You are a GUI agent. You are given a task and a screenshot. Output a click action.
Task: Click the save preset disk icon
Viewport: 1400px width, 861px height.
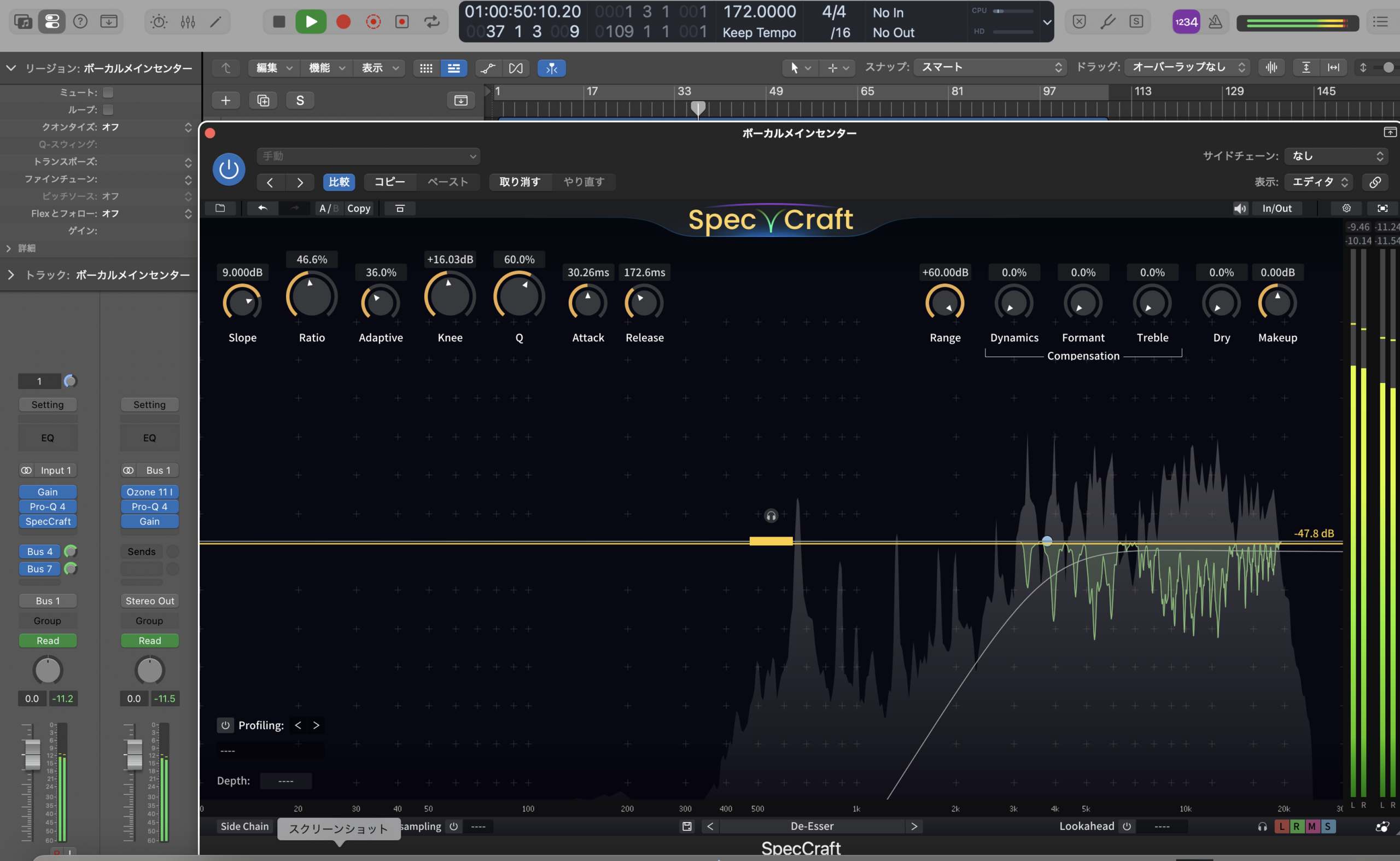pos(687,826)
